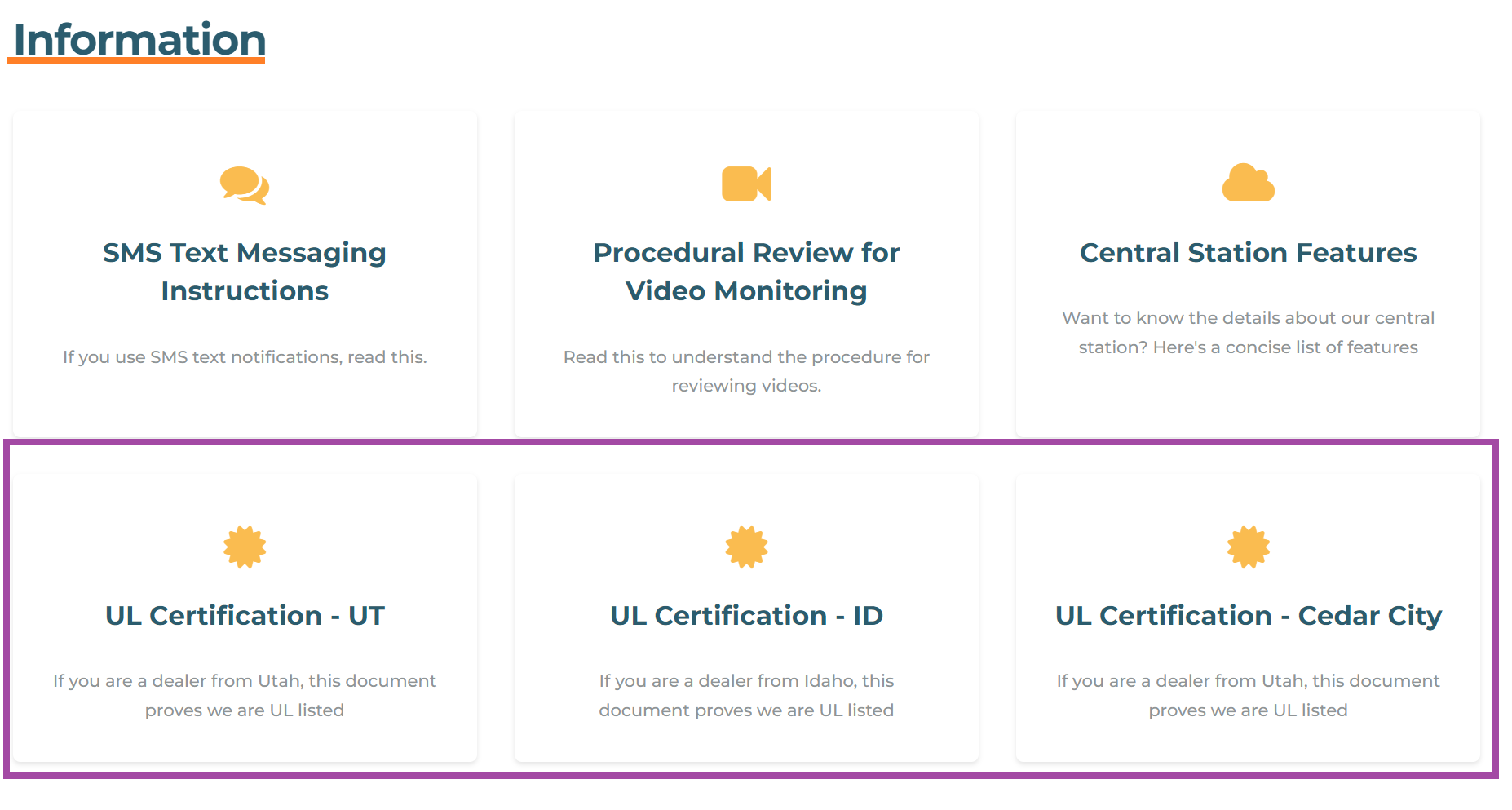Click the badge icon above Cedar City certification

point(1248,547)
